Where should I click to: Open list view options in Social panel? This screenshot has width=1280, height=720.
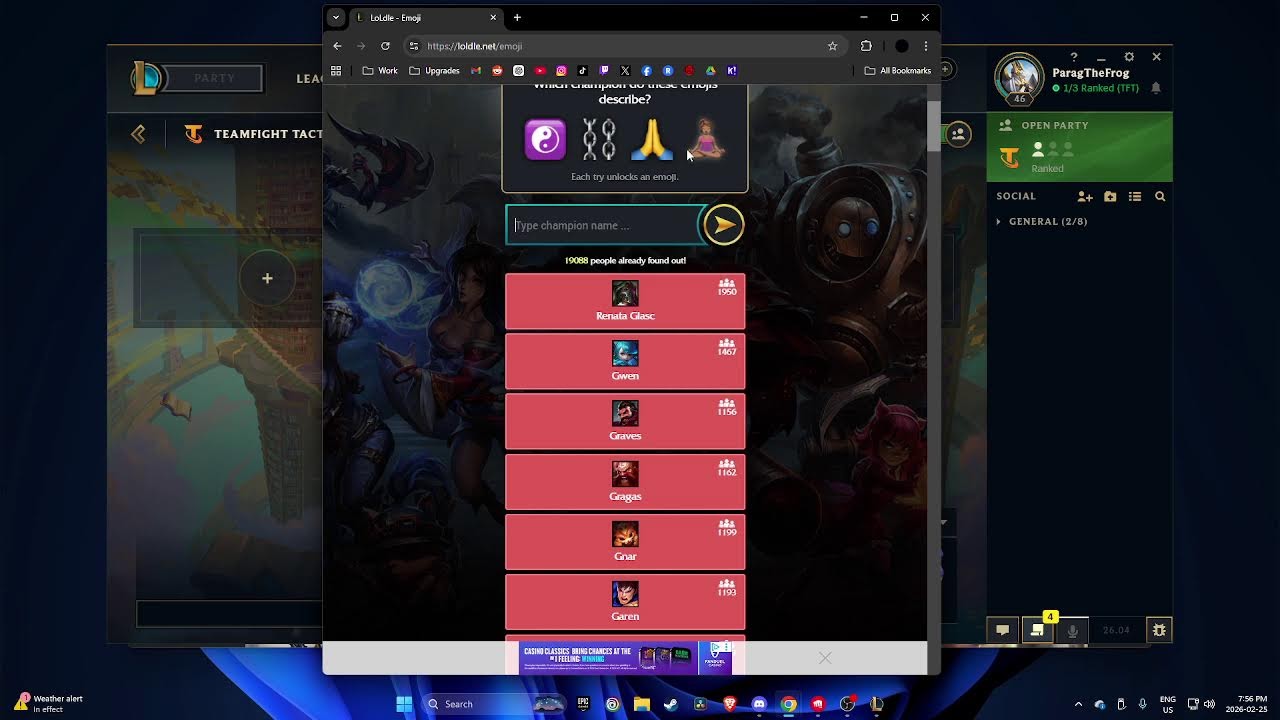coord(1135,197)
